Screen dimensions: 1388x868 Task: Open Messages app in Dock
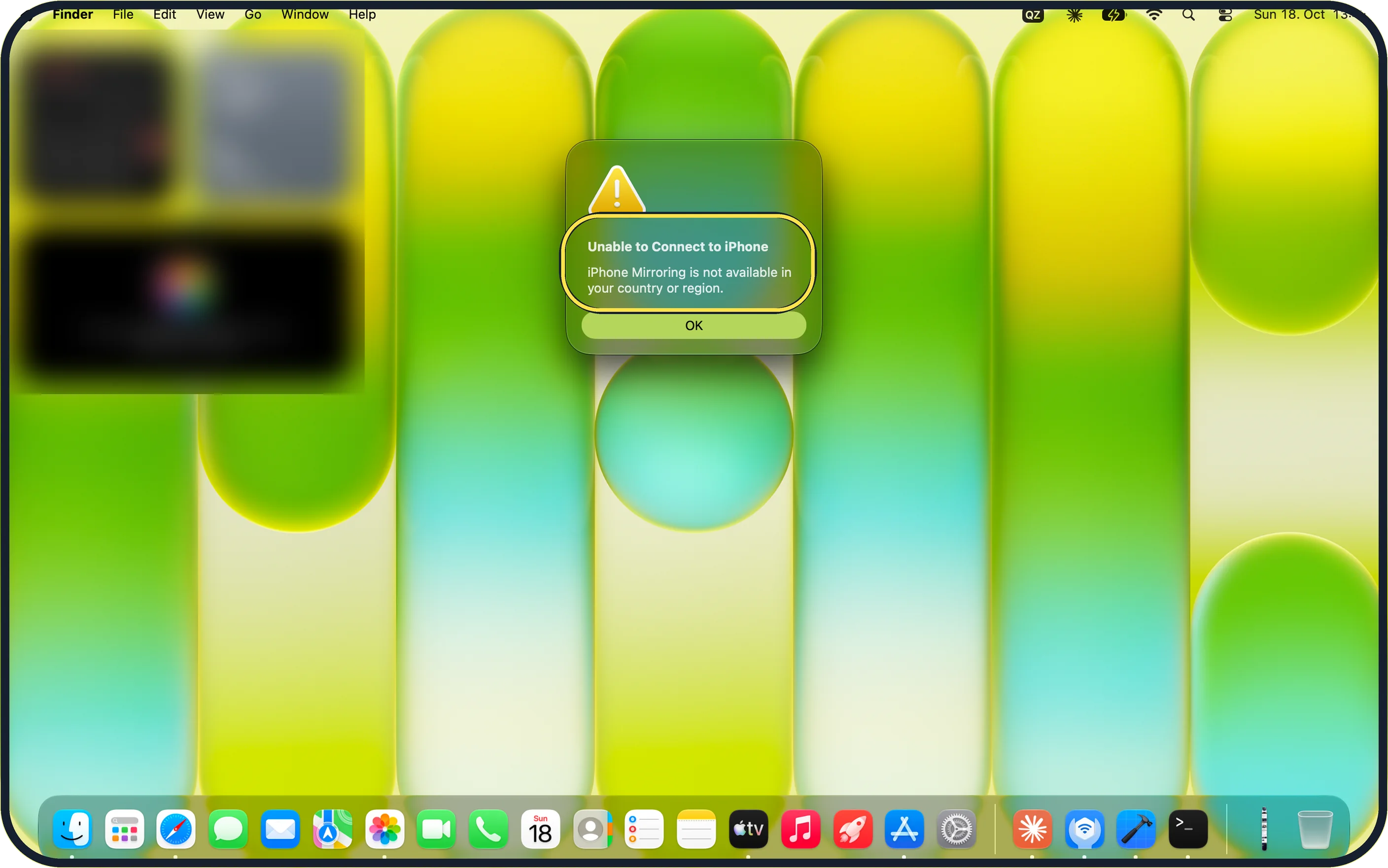228,829
